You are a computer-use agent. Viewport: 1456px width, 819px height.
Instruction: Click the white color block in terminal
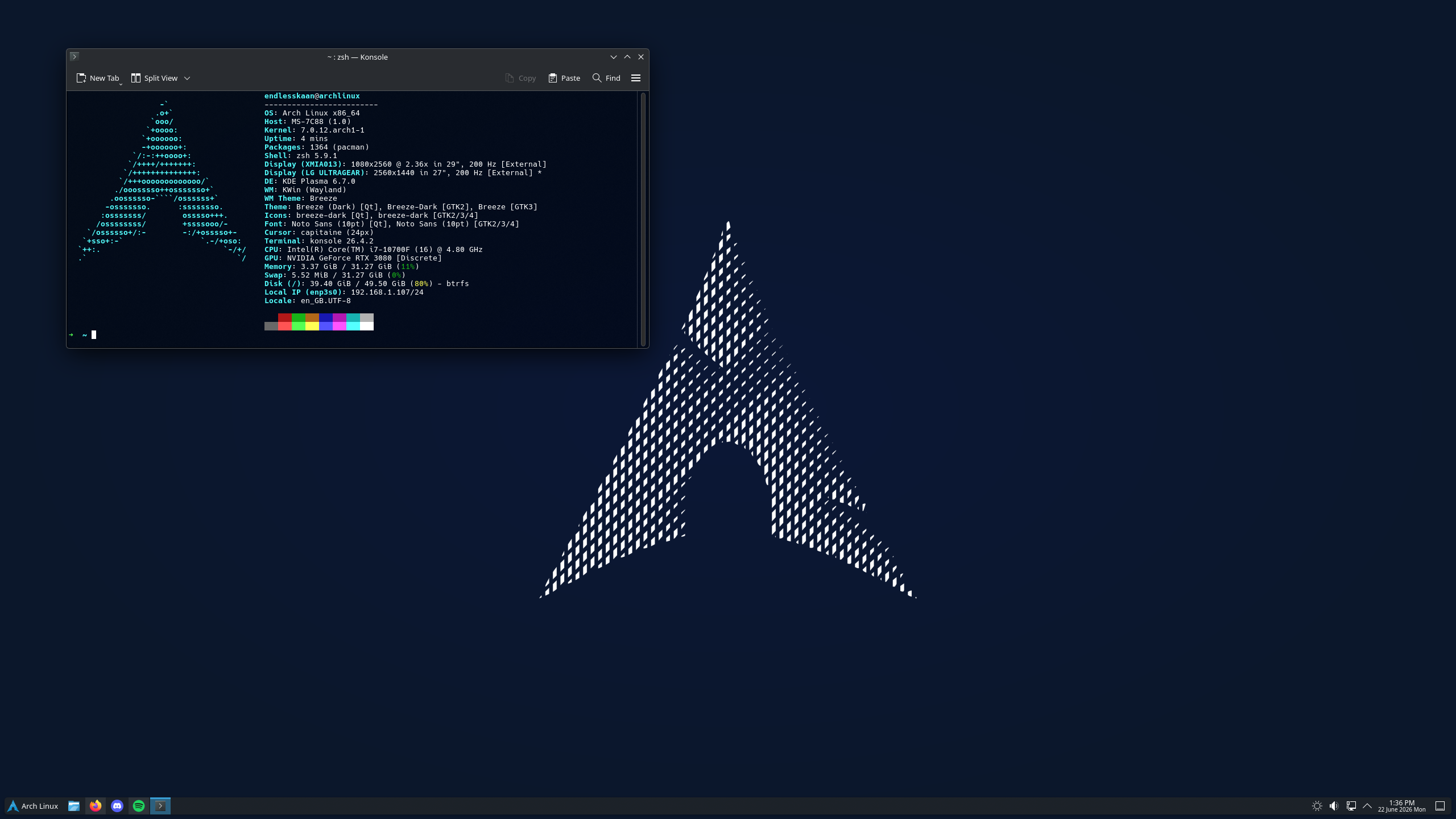[367, 326]
